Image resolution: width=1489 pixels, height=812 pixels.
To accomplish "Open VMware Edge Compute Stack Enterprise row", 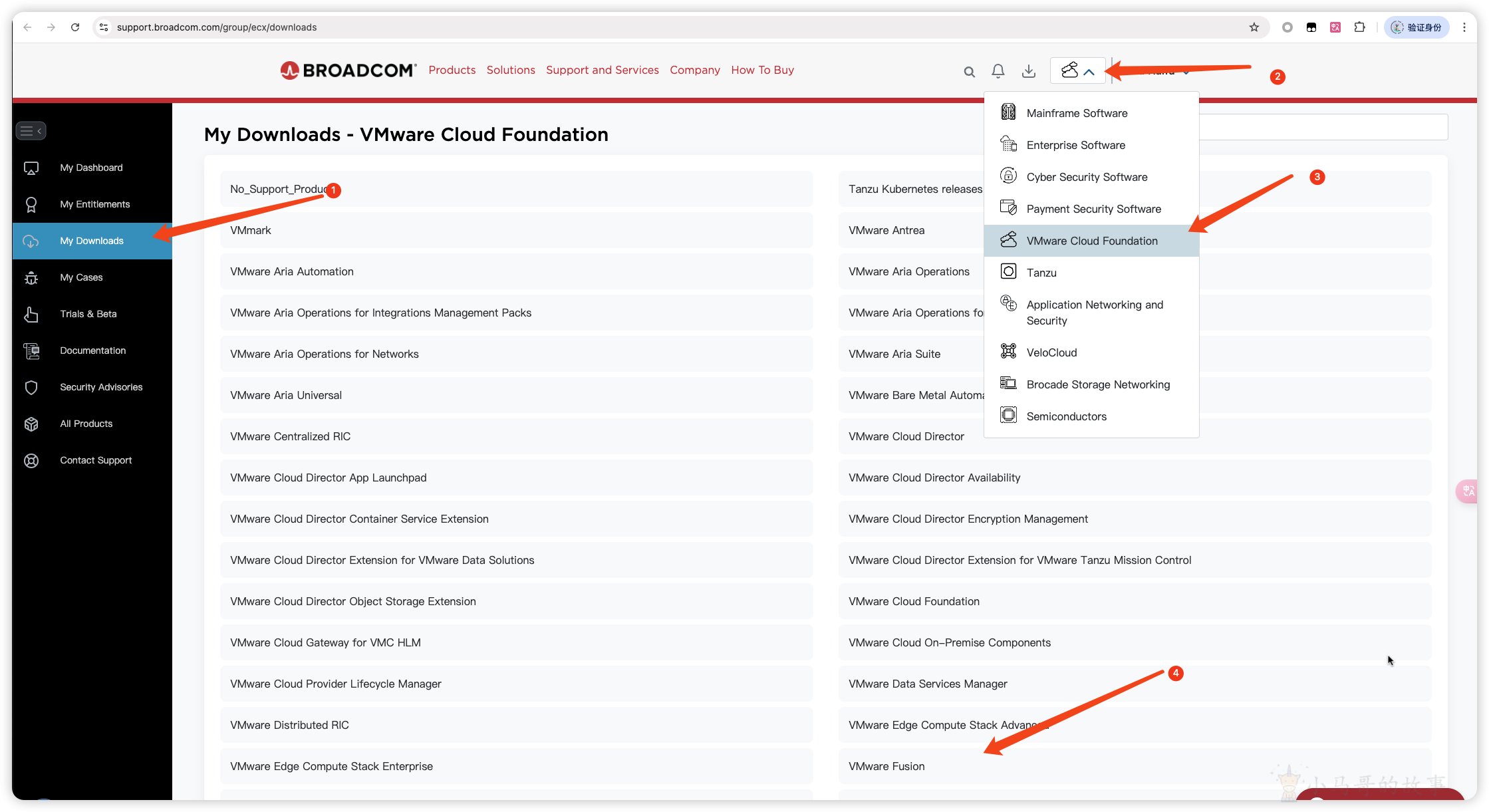I will (516, 766).
